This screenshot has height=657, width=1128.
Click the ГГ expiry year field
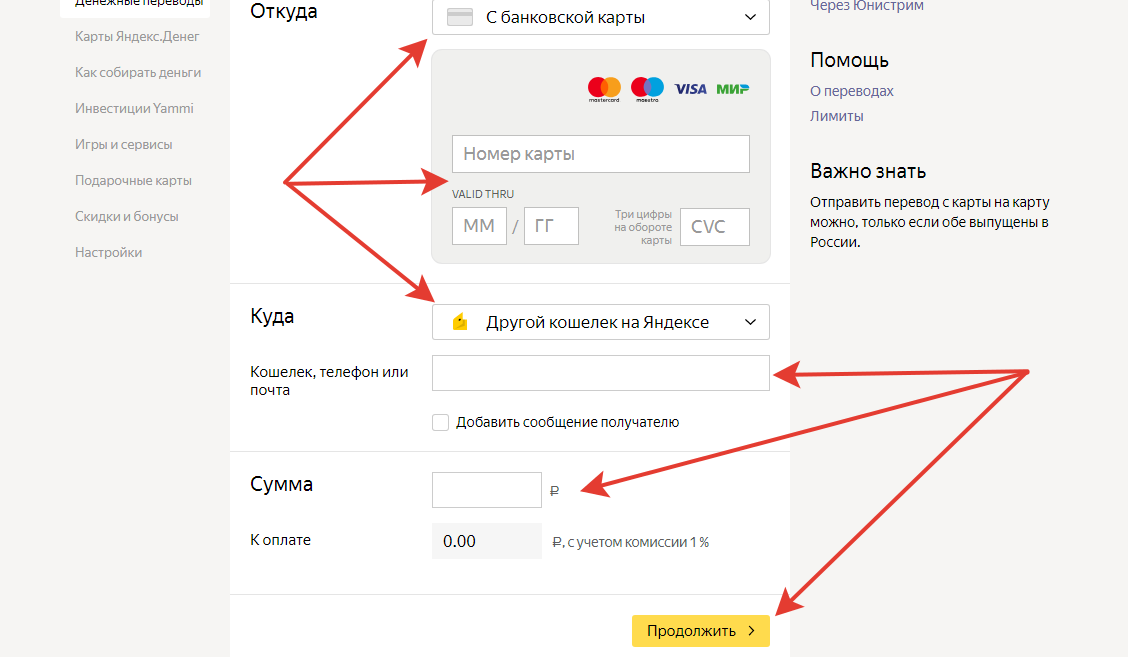point(551,226)
